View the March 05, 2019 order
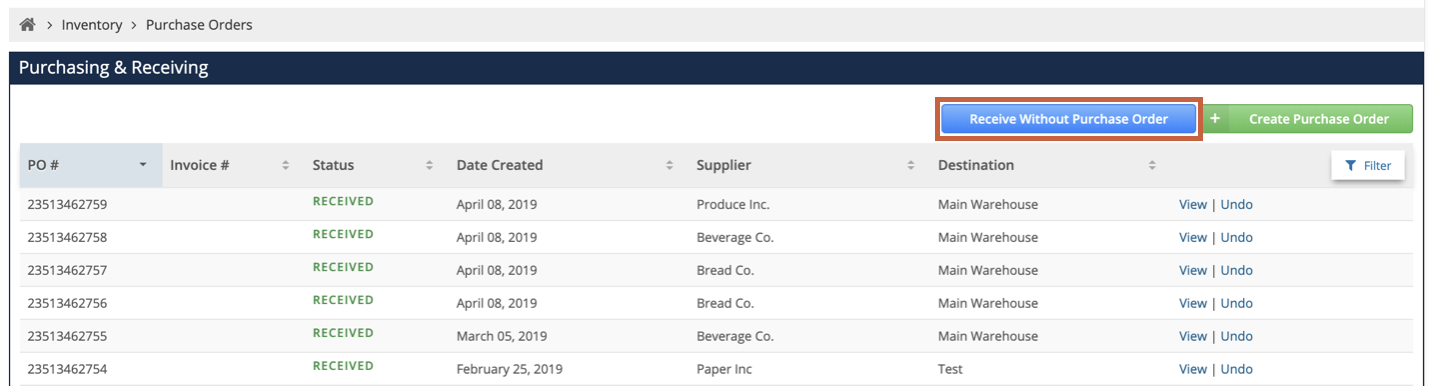 click(1193, 336)
